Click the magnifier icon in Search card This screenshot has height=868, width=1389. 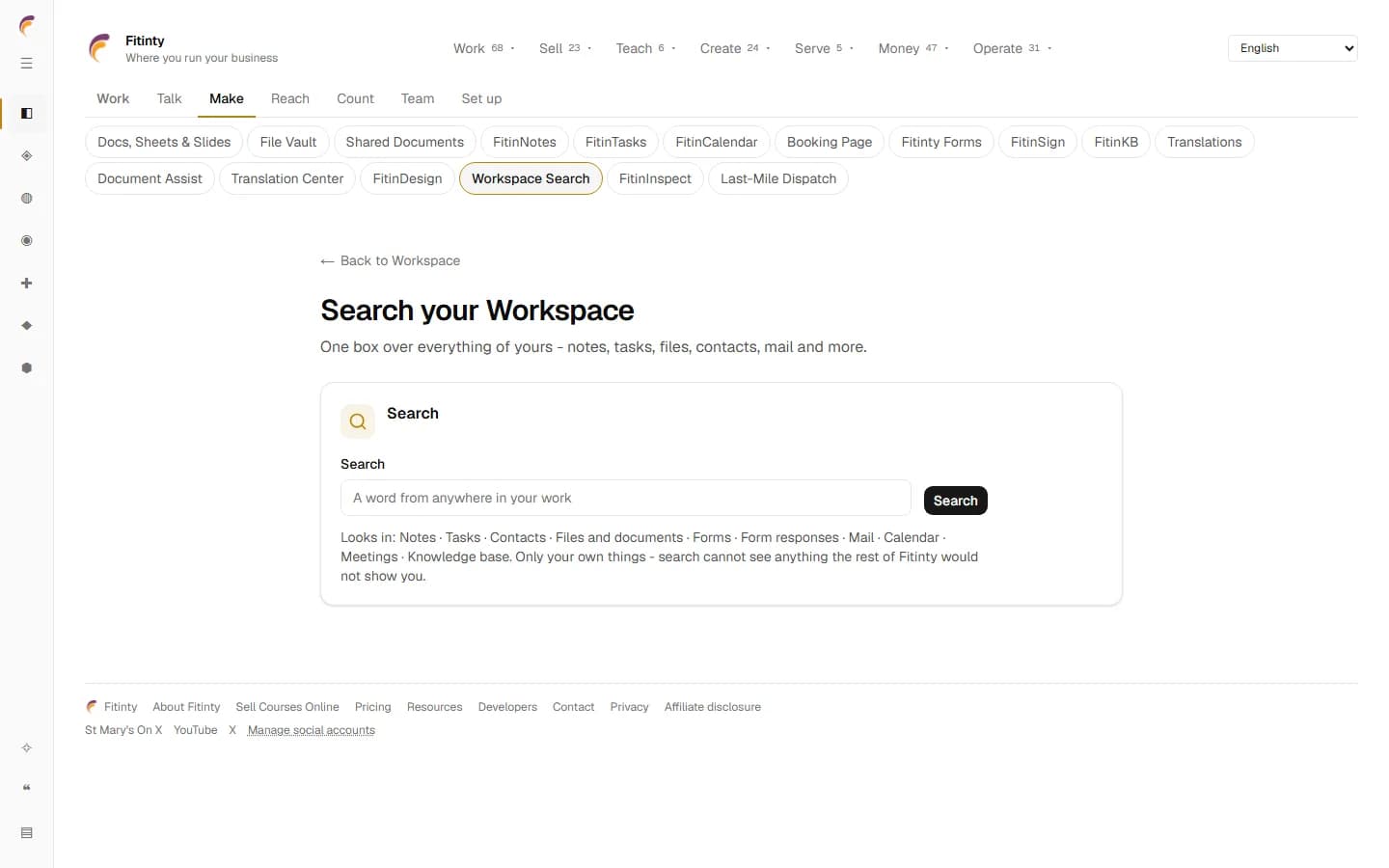pos(358,421)
